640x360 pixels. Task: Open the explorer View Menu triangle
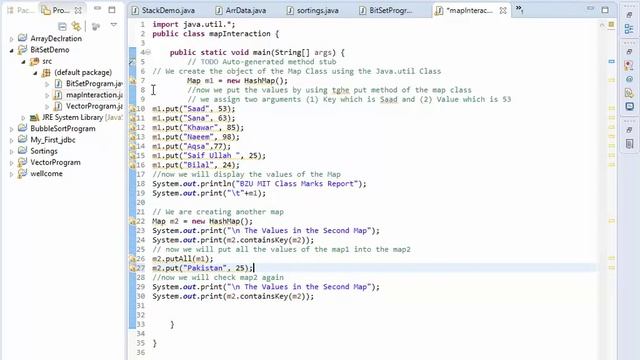point(114,25)
